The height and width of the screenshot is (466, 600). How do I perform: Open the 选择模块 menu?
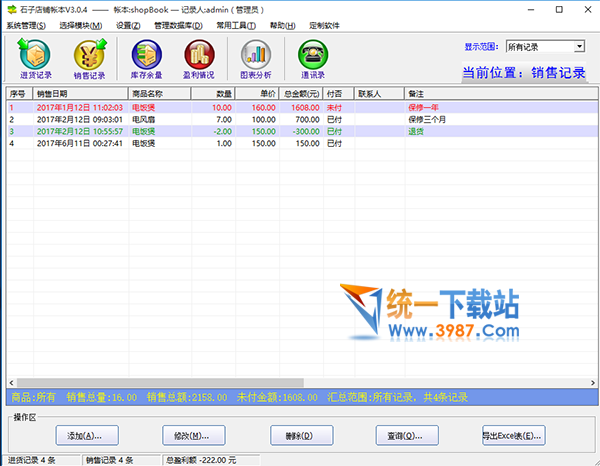coord(80,25)
